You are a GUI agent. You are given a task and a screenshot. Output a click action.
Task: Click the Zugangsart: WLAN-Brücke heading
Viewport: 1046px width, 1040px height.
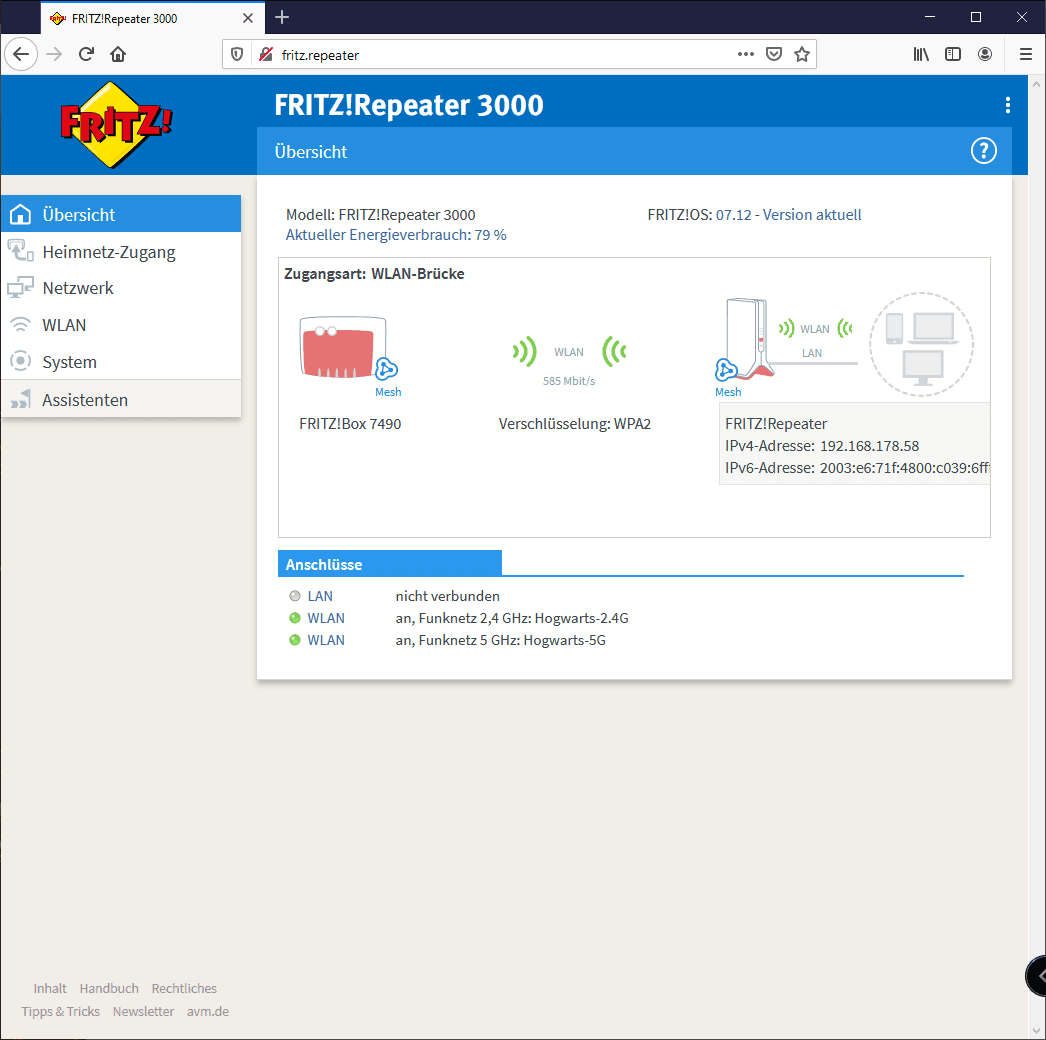click(374, 274)
